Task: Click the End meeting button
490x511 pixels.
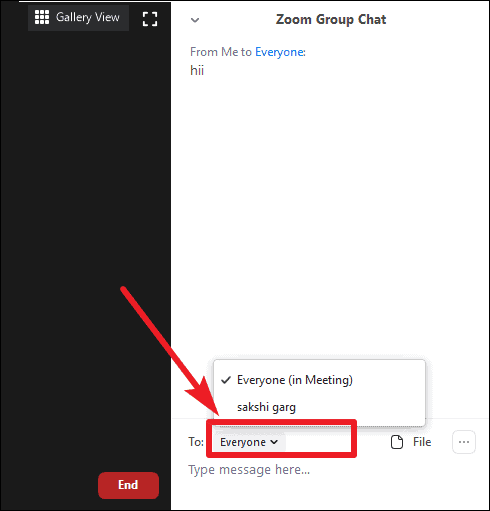Action: point(128,485)
